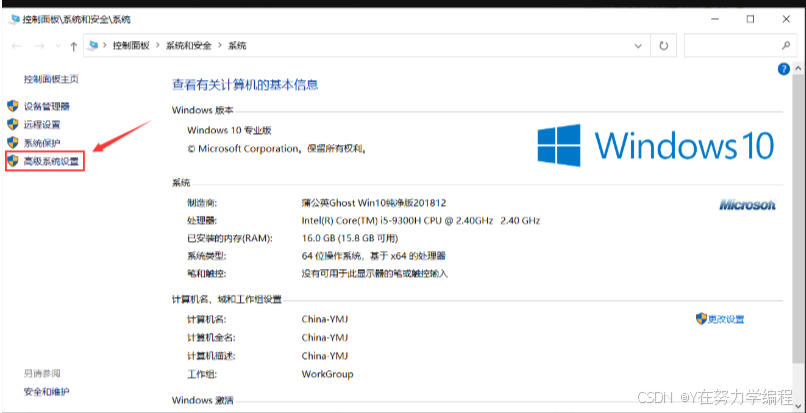Maximize the system window
This screenshot has width=806, height=413.
tap(750, 20)
